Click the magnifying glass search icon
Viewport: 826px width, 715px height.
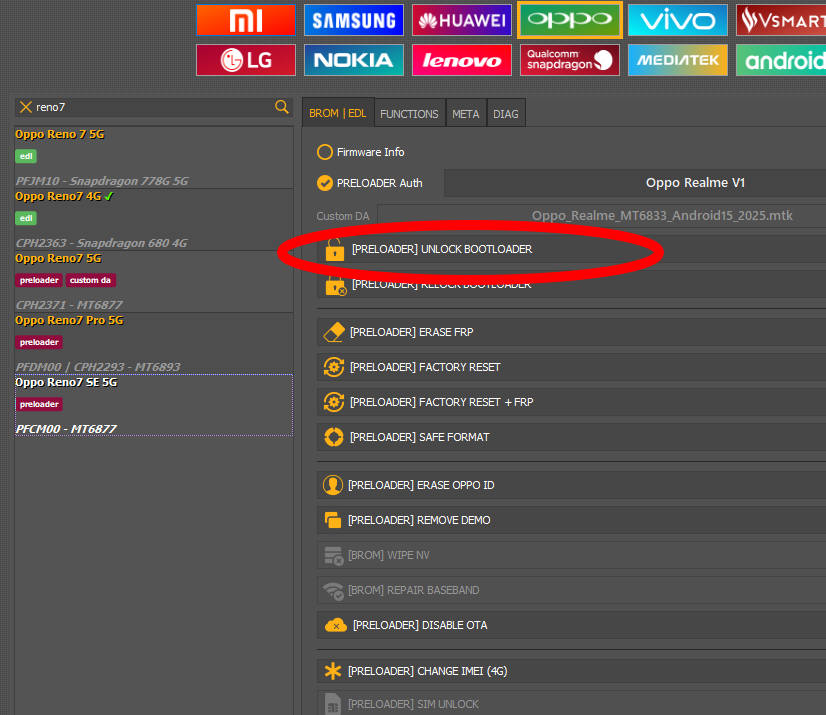point(282,107)
